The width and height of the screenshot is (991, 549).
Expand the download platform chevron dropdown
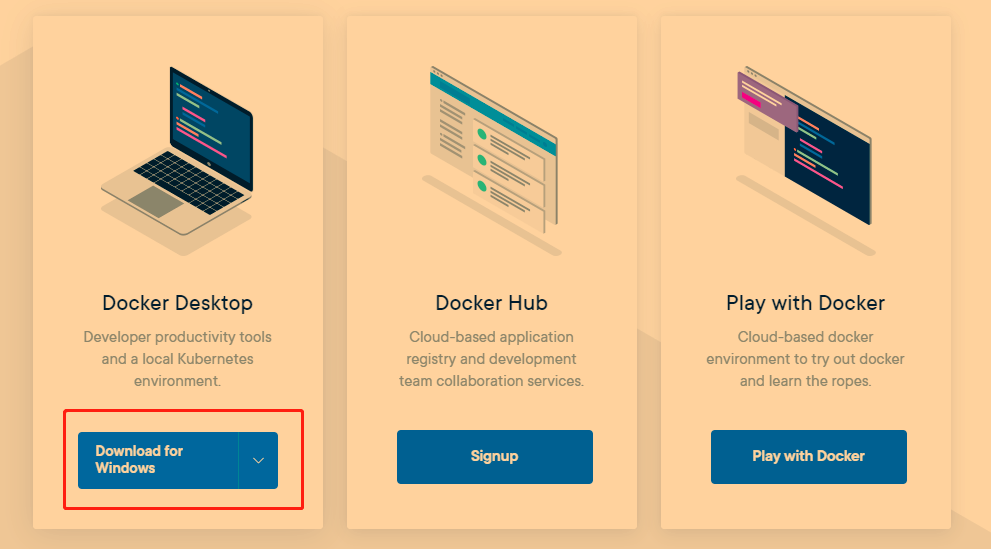(258, 460)
